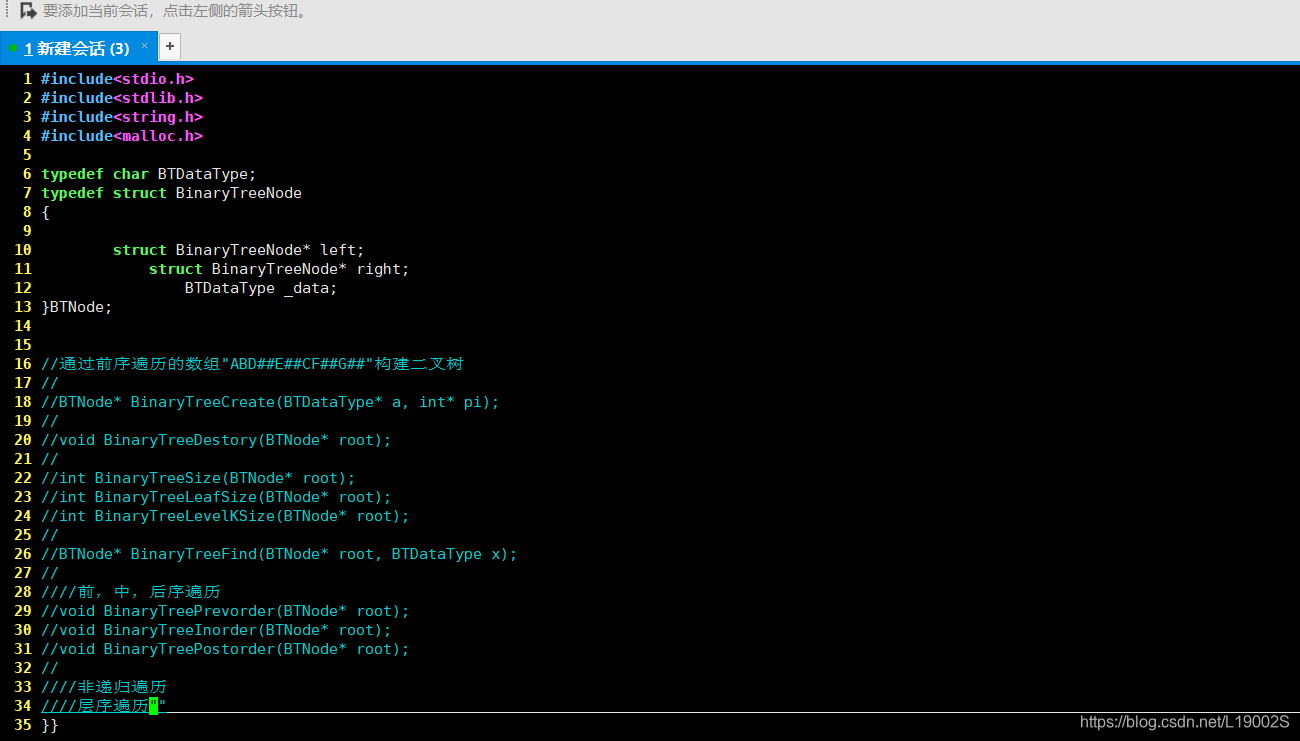Click the closing '}}' on line 35

coord(50,725)
